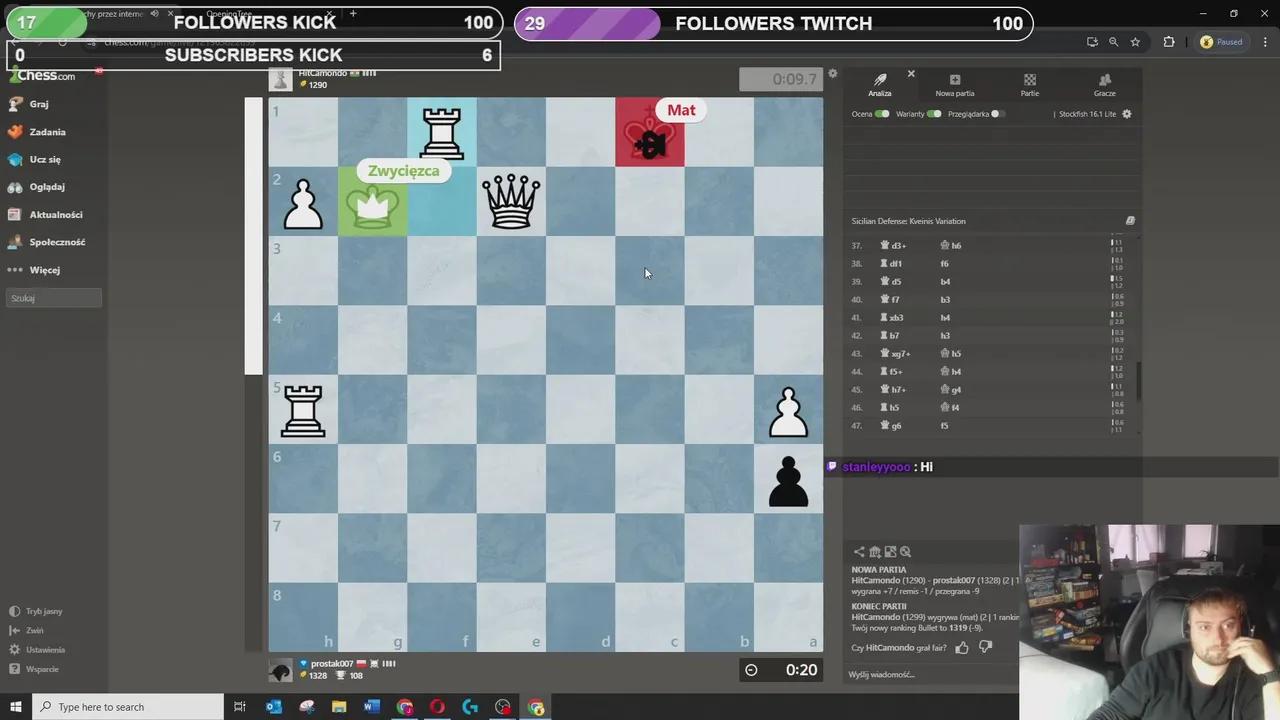Switch to the Analiza tab
1280x720 pixels.
(x=880, y=85)
